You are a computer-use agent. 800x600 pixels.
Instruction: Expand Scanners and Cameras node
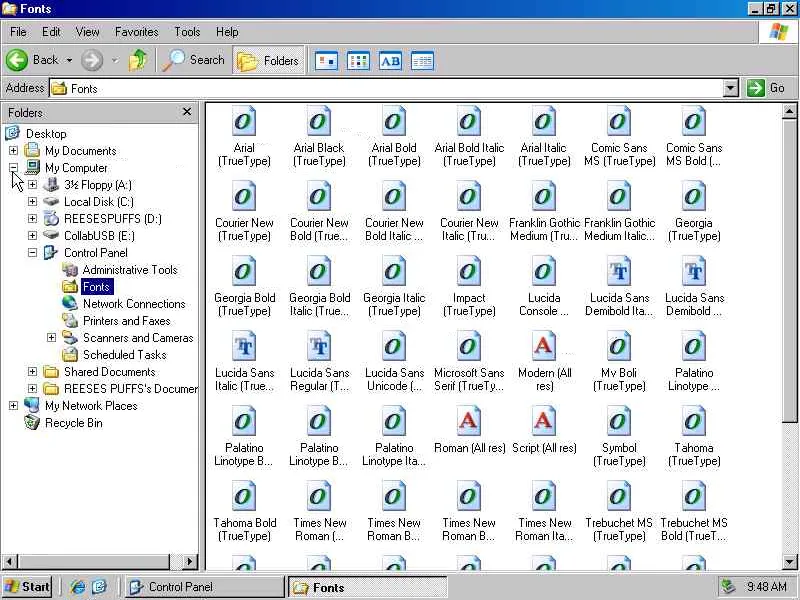point(51,337)
